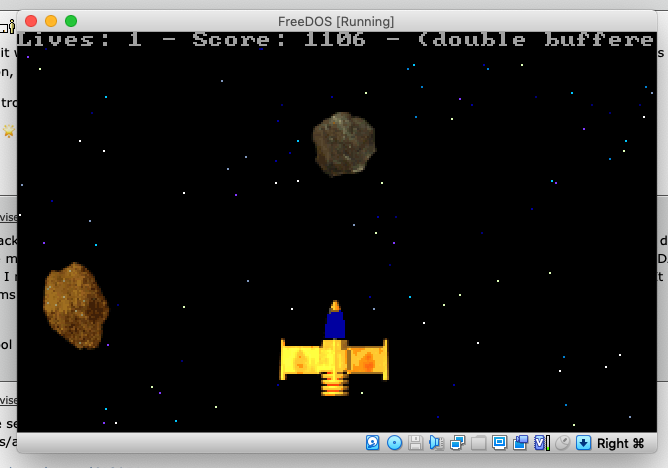Click the brown asteroid on left

point(75,305)
